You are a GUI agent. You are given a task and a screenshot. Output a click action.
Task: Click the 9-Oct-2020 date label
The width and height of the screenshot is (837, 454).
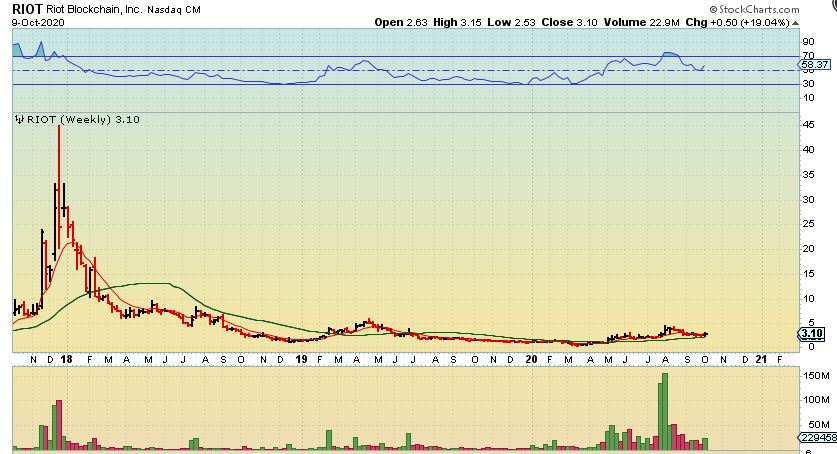tap(38, 22)
